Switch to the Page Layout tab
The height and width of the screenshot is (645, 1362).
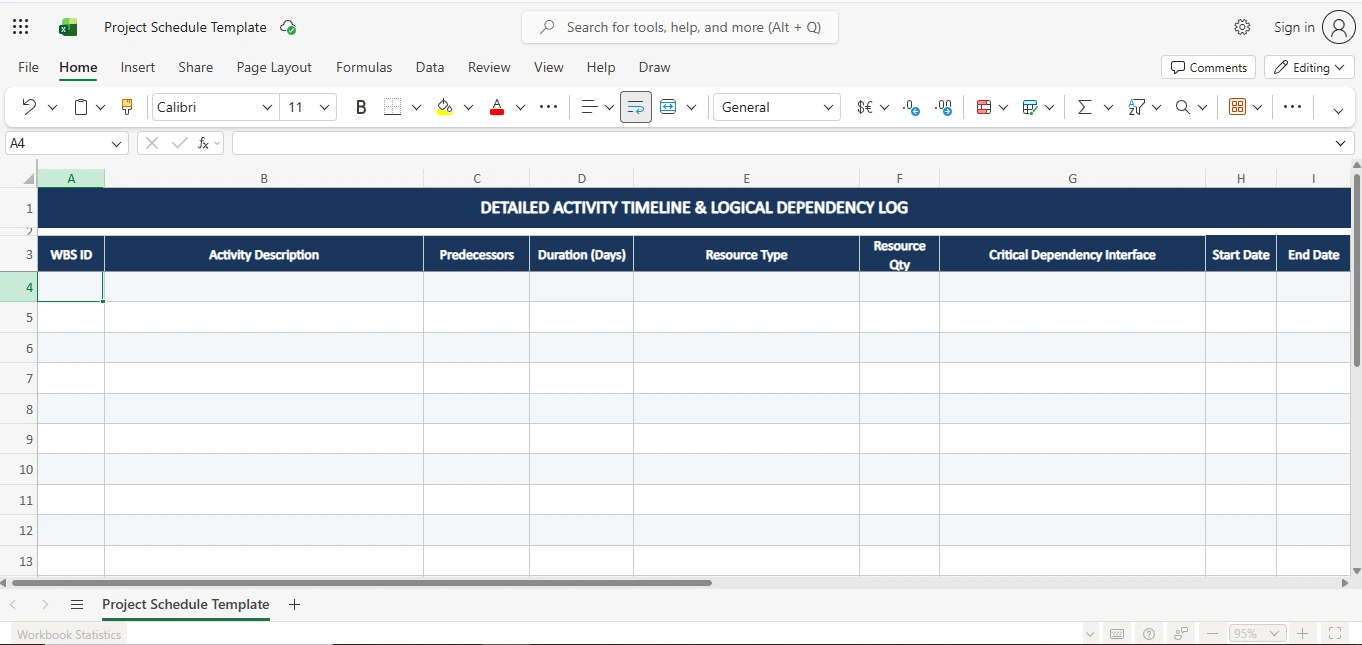click(274, 67)
